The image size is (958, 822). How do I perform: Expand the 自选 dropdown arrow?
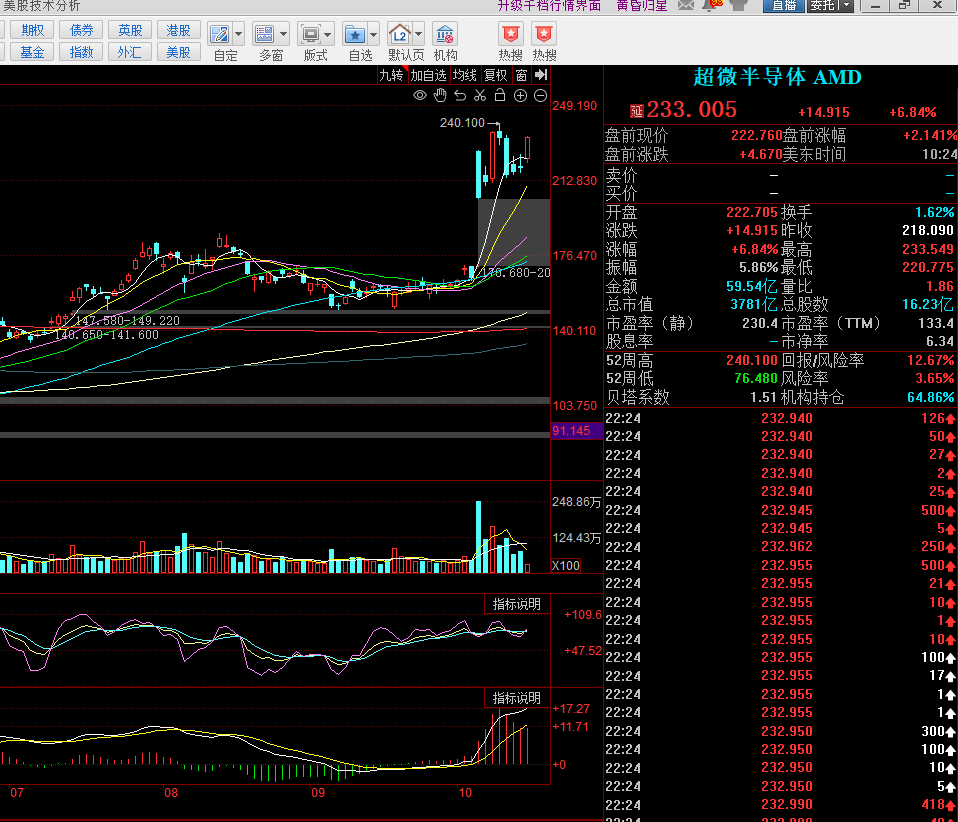click(x=373, y=34)
